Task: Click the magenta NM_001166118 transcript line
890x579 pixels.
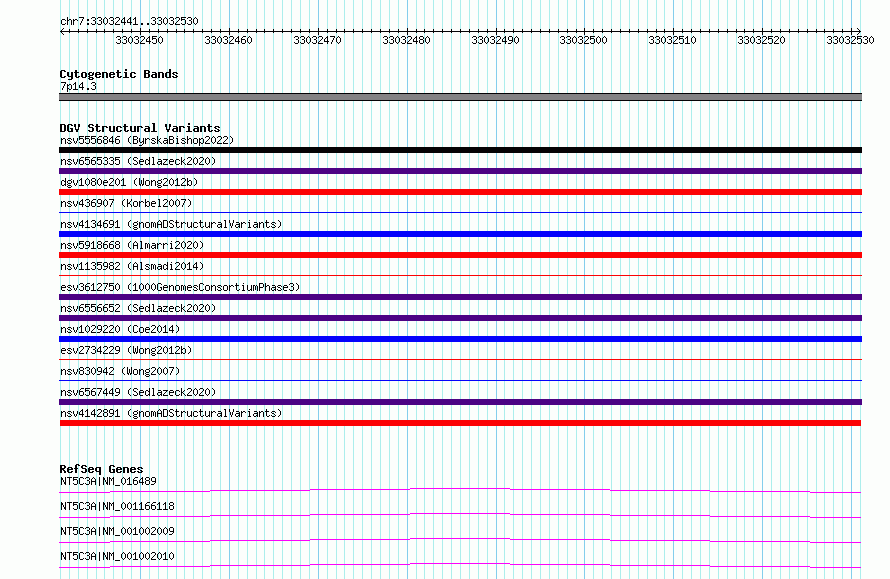Action: click(x=460, y=515)
